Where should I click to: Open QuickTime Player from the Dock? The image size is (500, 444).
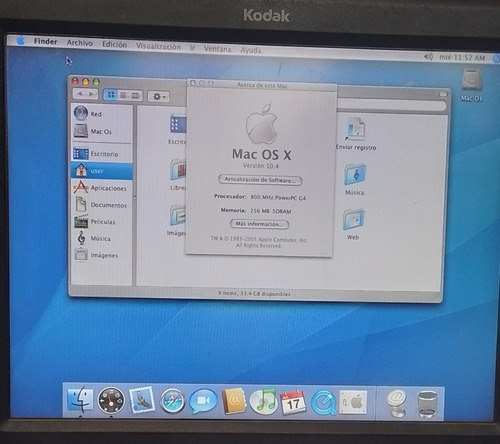(323, 403)
